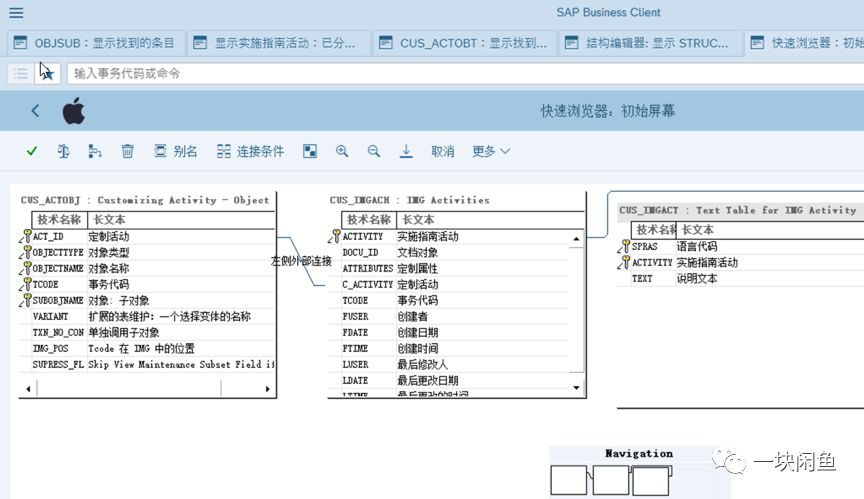
Task: Click the scroll up arrow of CUS_IMGACH
Action: (576, 238)
